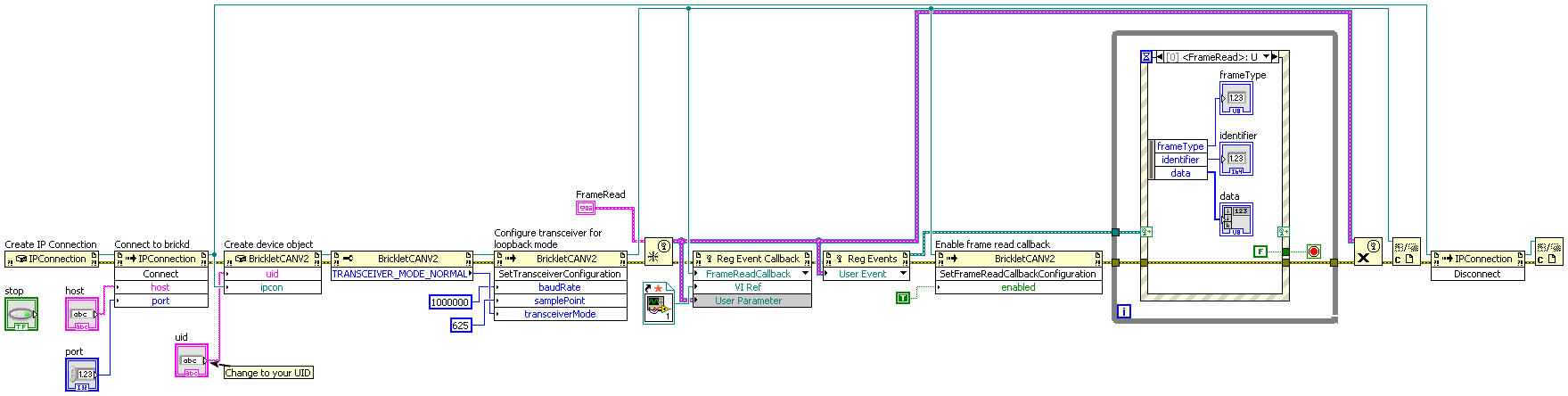
Task: Click the uid string control terminal
Action: 192,360
